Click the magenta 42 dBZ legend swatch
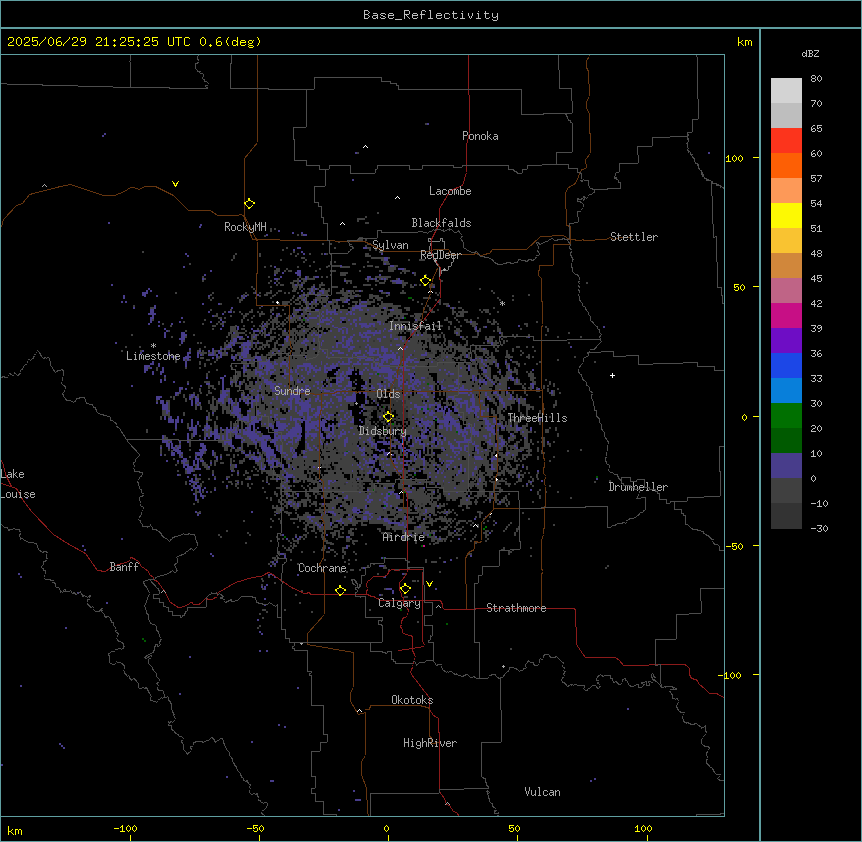Screen dimensions: 862x842 (x=786, y=315)
